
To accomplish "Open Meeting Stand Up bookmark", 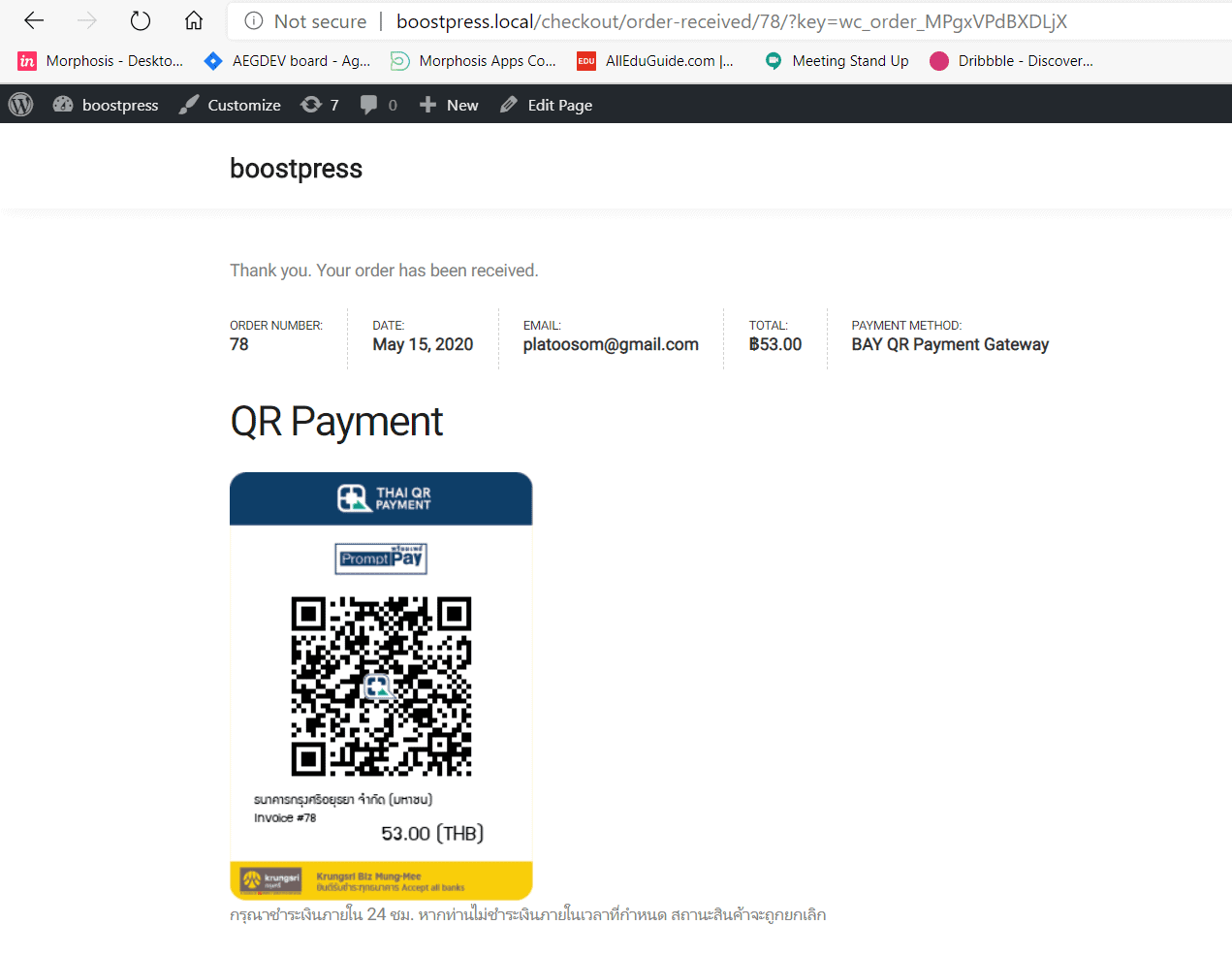I will 837,61.
